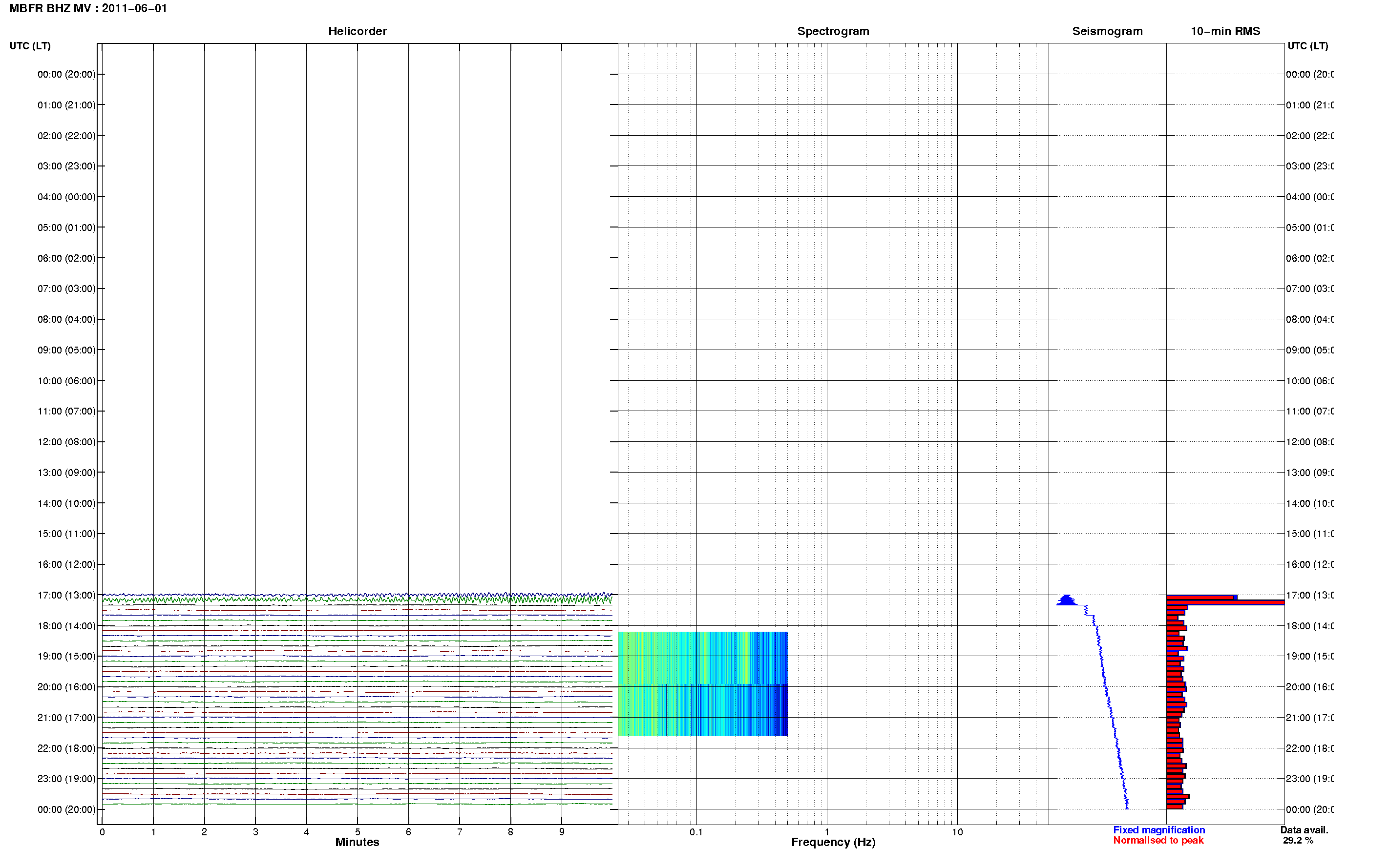Click the 'Data avail.' label
This screenshot has height=868, width=1389.
[1304, 830]
